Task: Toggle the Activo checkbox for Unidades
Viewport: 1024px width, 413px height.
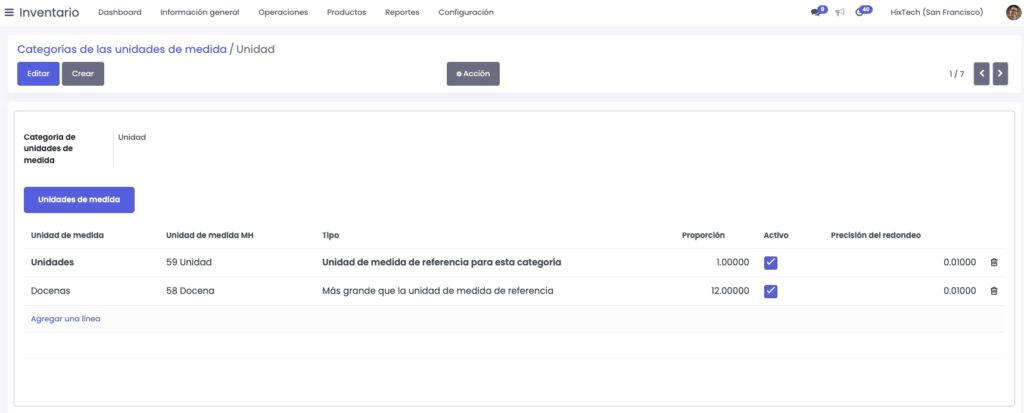Action: tap(771, 263)
